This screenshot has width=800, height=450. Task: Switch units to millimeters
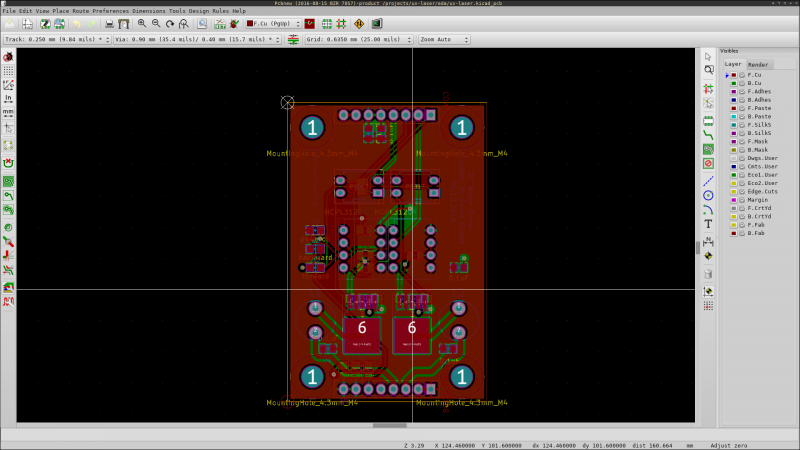coord(8,112)
